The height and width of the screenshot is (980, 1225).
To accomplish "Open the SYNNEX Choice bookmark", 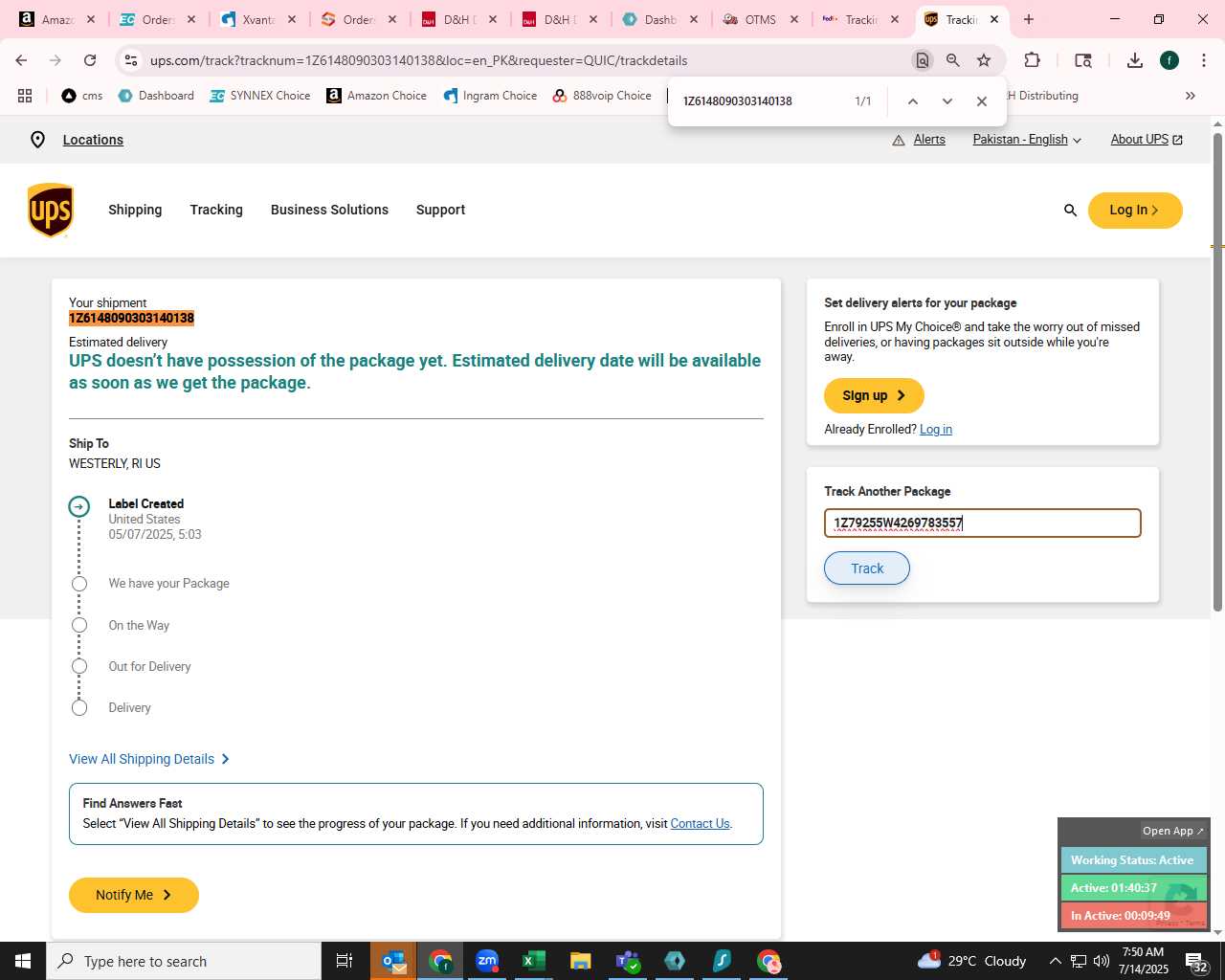I will tap(260, 96).
